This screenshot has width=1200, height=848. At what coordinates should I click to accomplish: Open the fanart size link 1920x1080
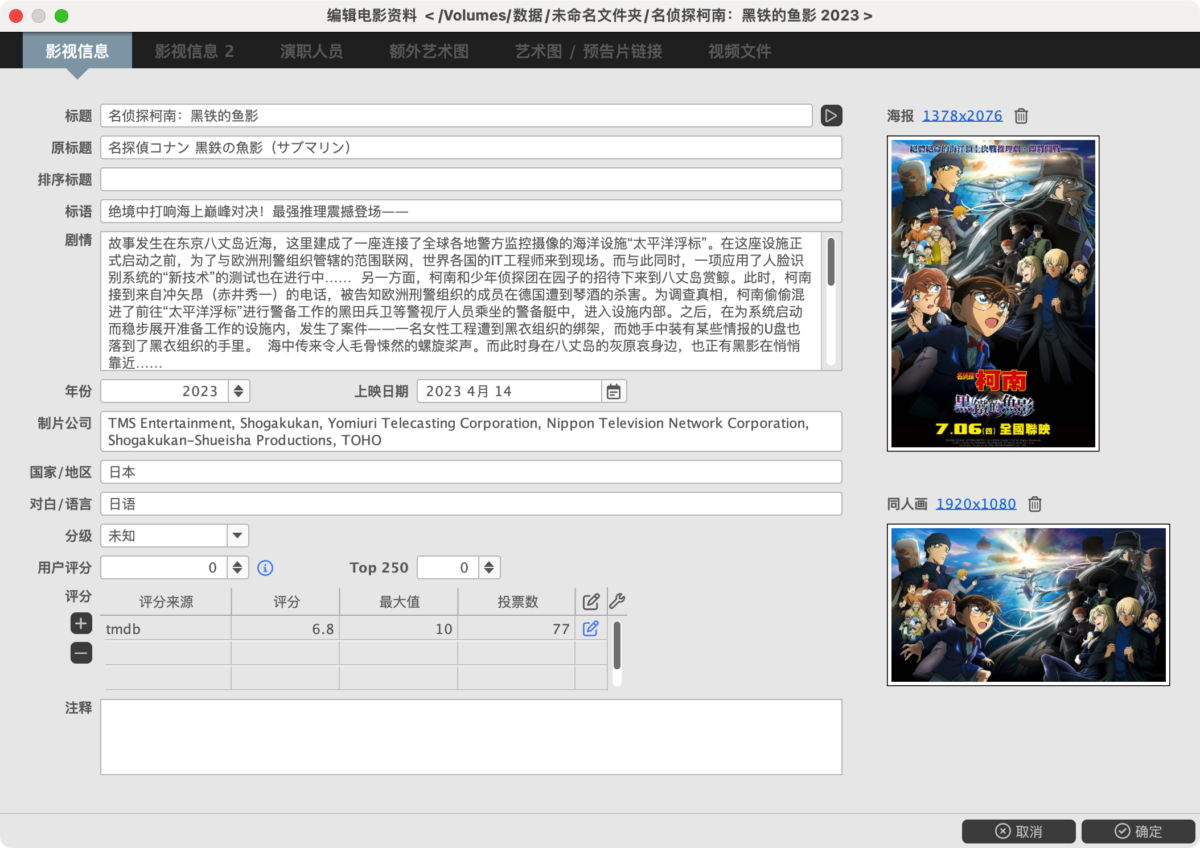[x=976, y=504]
